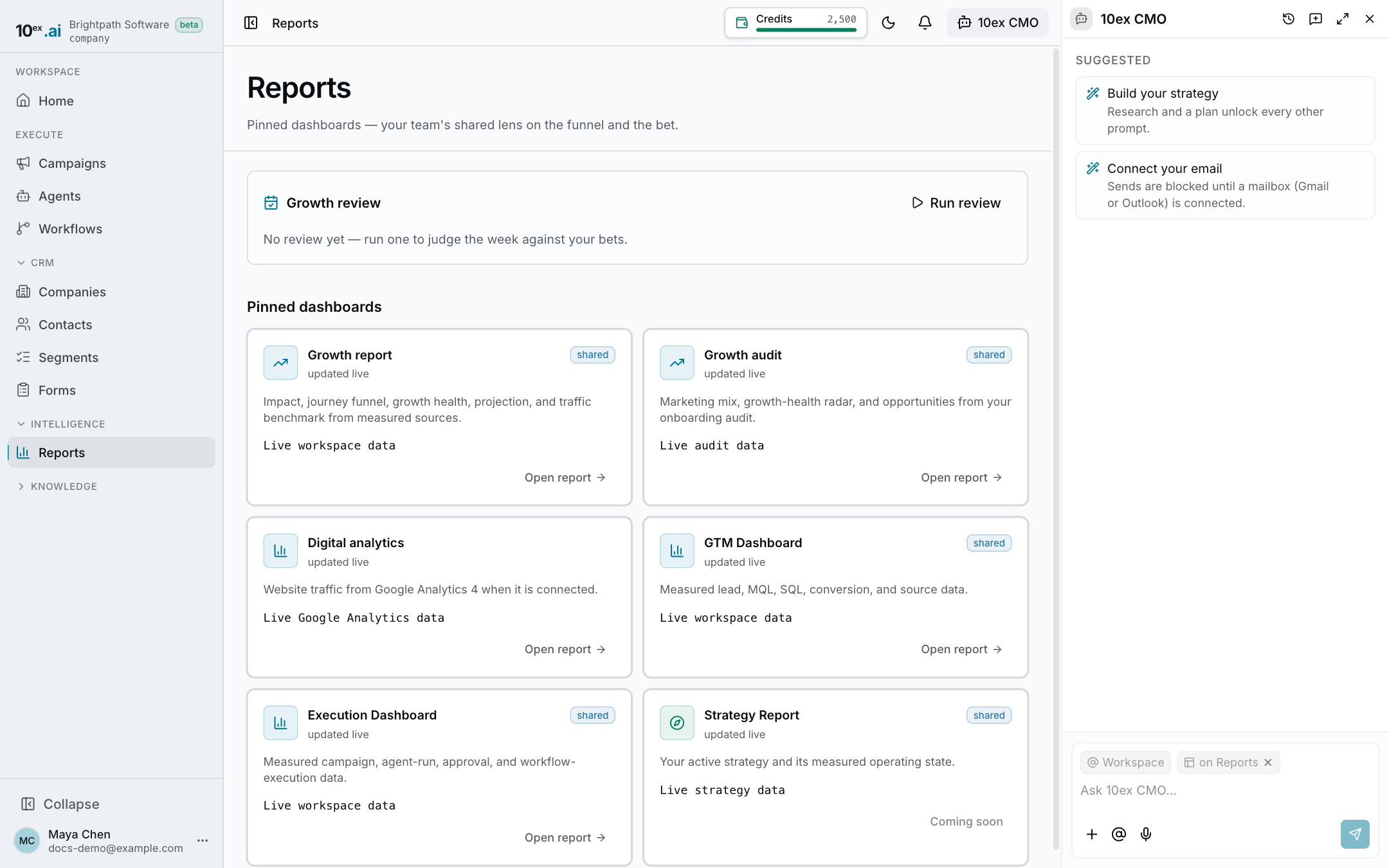Select Reports in sidebar
The image size is (1389, 868).
point(111,453)
